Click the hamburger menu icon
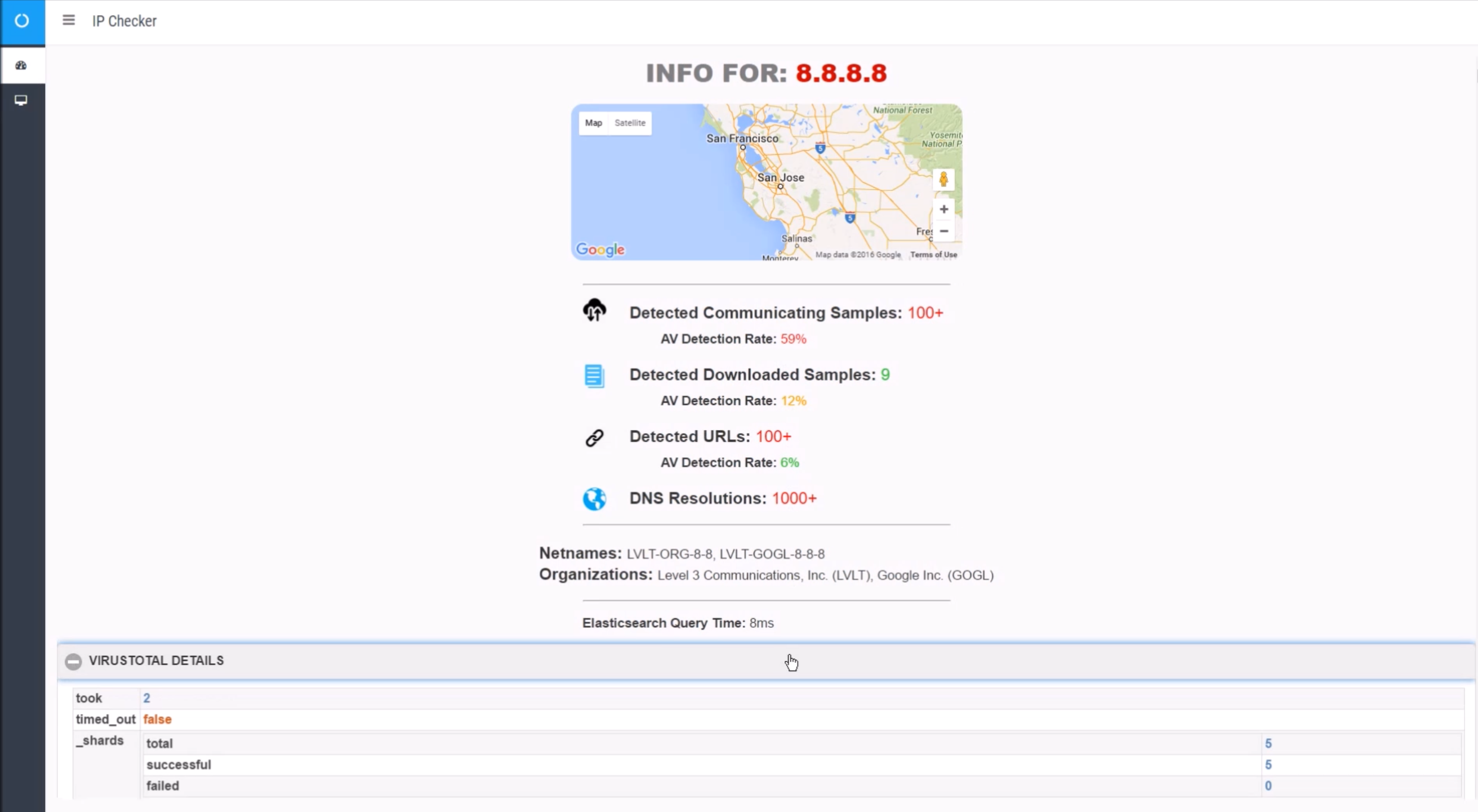The width and height of the screenshot is (1478, 812). coord(68,21)
